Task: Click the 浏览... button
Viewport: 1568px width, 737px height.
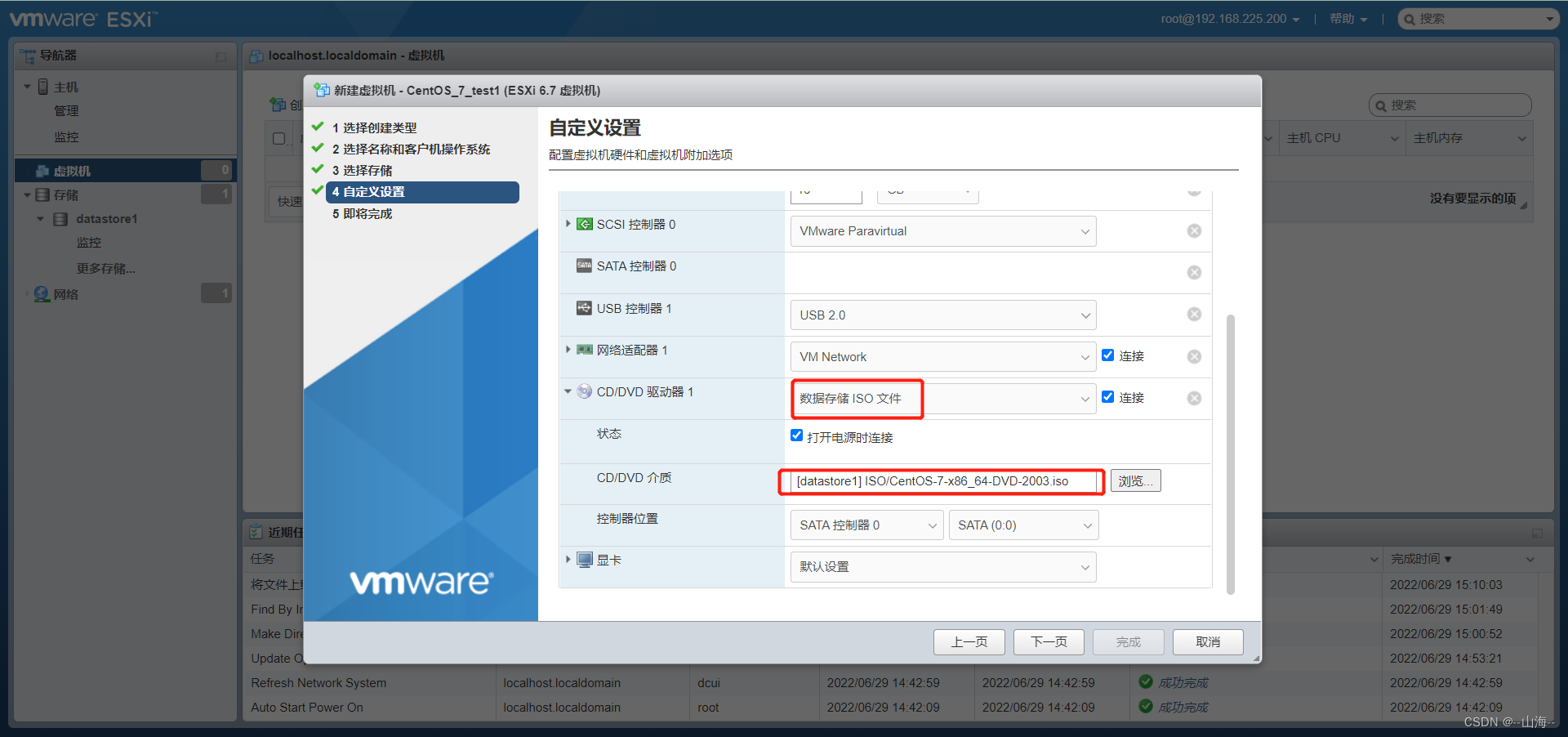Action: click(x=1135, y=481)
